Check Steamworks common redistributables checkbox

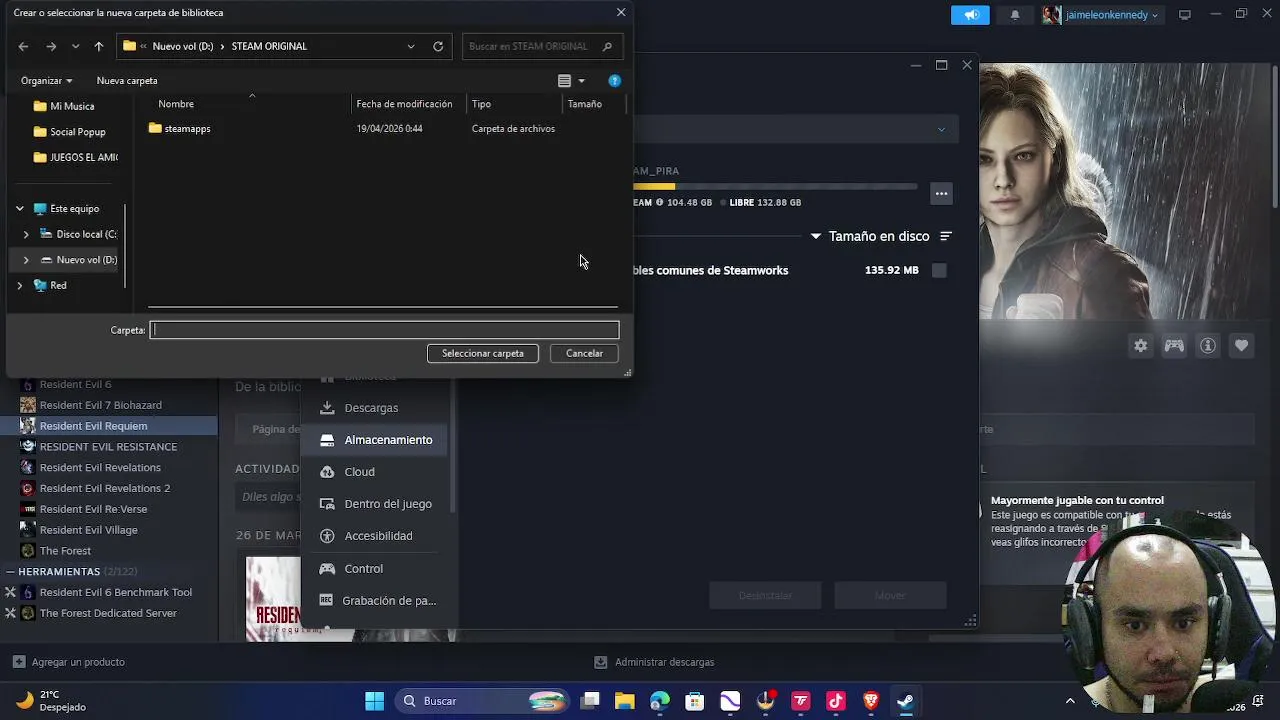click(939, 270)
